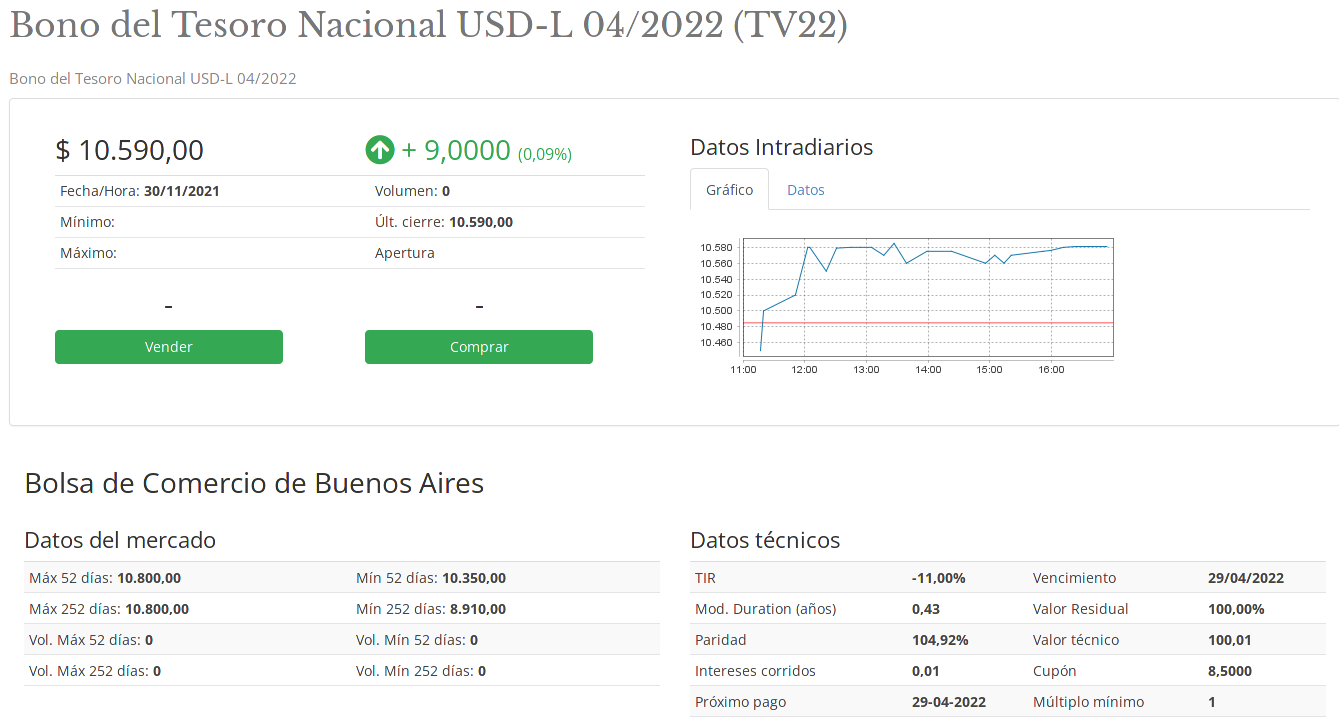Click the green up-arrow price change icon
1339x725 pixels.
(x=380, y=151)
